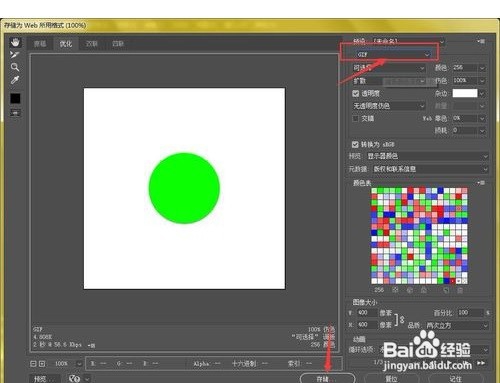Click the trash icon under color table
Image resolution: width=500 pixels, height=383 pixels.
pyautogui.click(x=460, y=290)
